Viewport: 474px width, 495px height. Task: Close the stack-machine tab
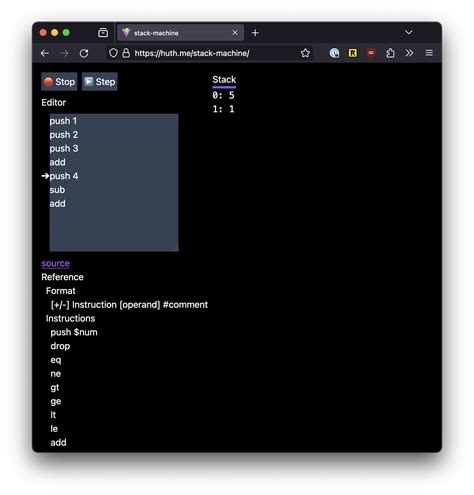pos(235,33)
